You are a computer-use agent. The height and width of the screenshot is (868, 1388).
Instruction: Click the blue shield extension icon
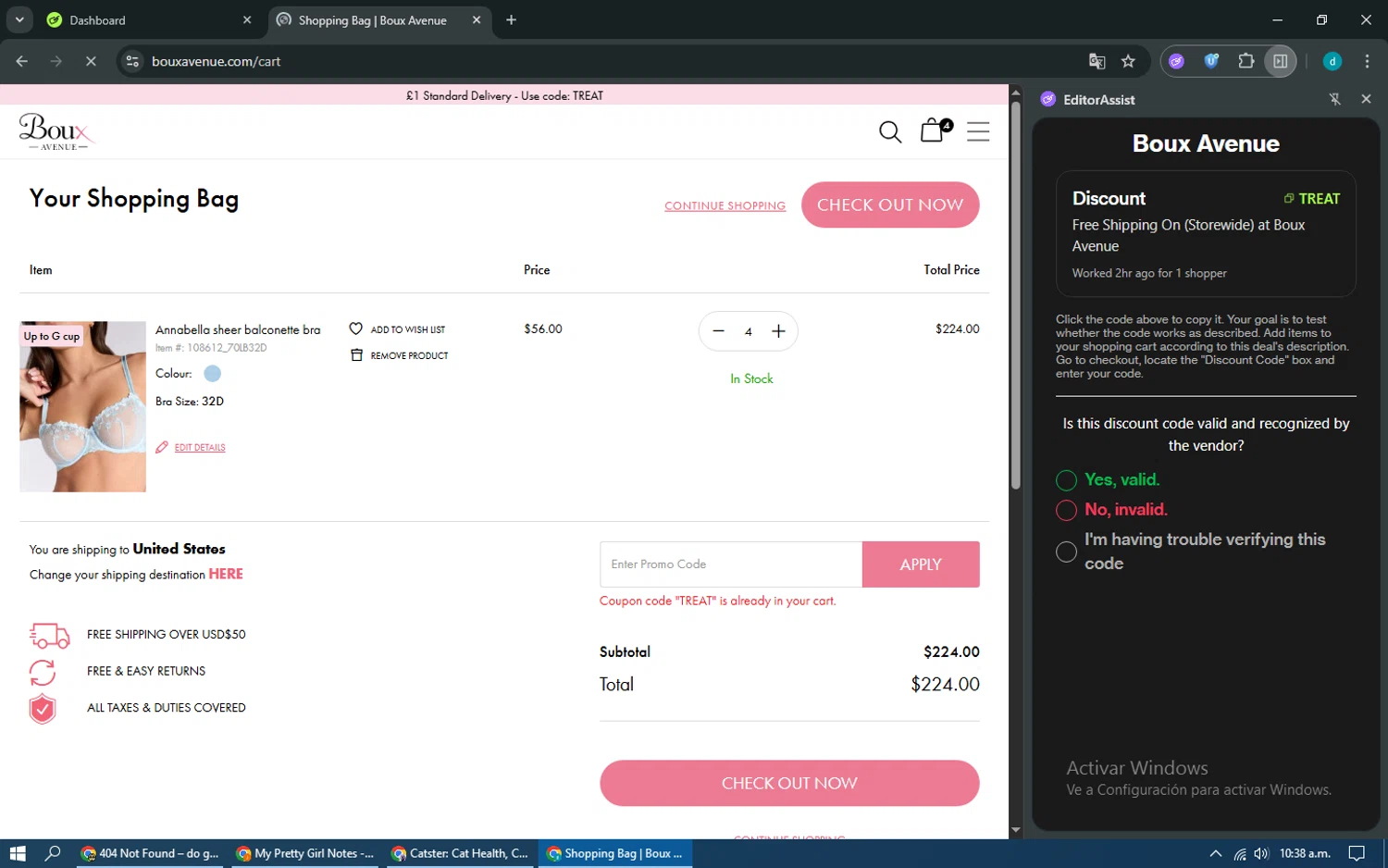tap(1211, 61)
